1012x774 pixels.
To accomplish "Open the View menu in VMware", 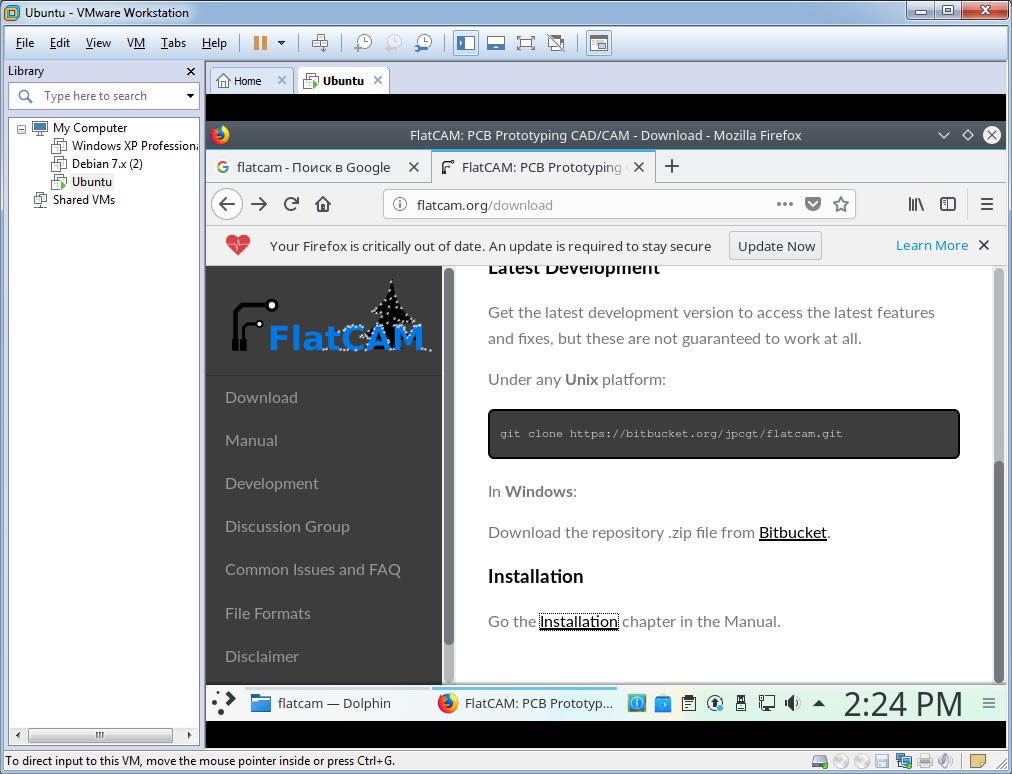I will pyautogui.click(x=98, y=43).
